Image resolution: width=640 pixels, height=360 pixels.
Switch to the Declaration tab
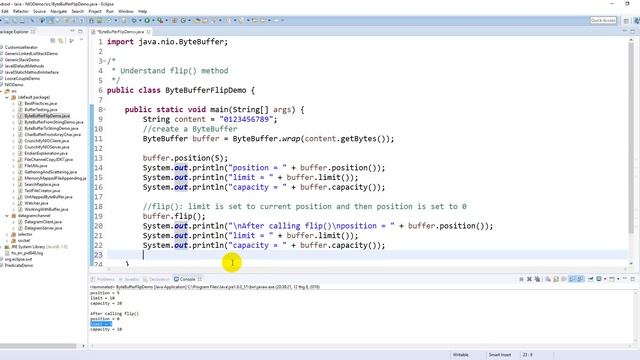click(x=156, y=279)
